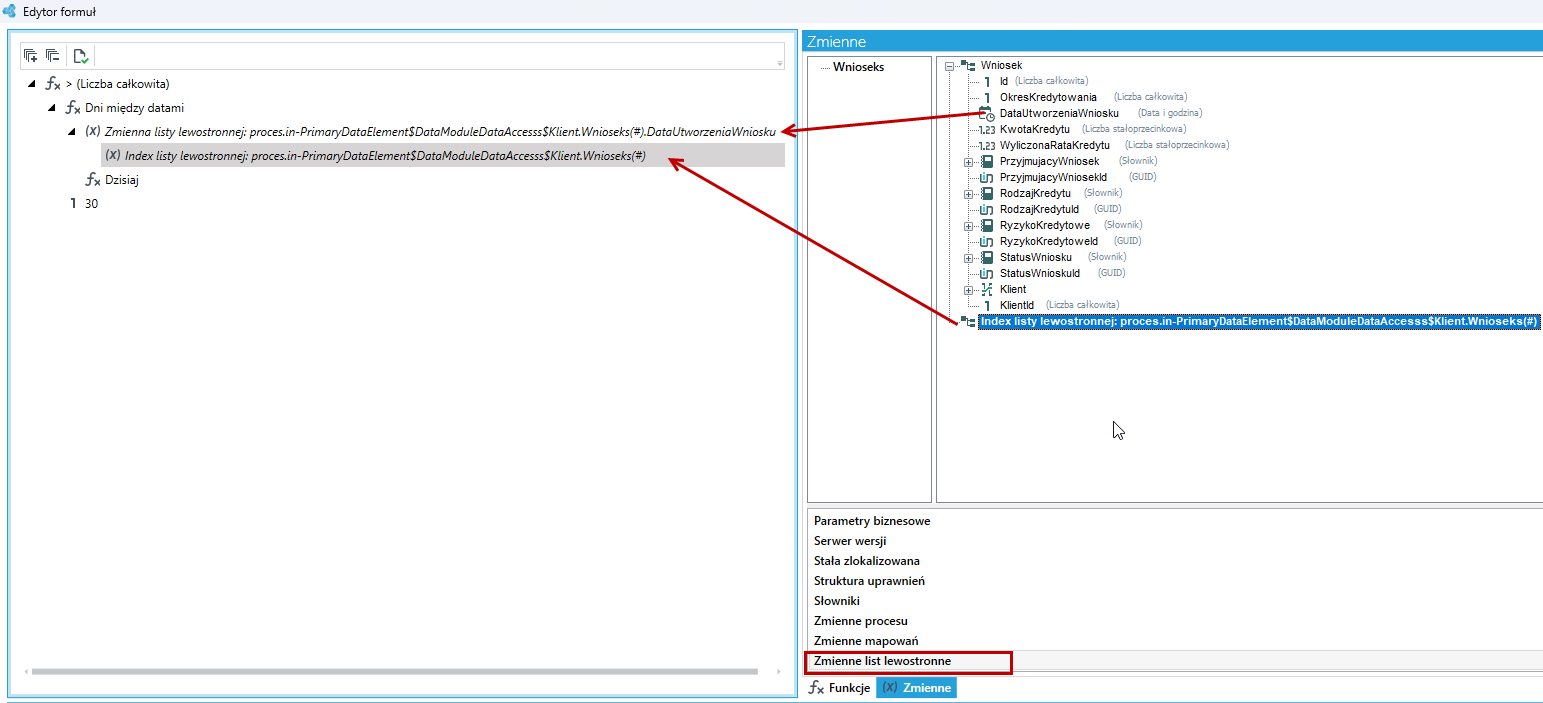1543x703 pixels.
Task: Select the KlientId variable
Action: pos(1017,305)
